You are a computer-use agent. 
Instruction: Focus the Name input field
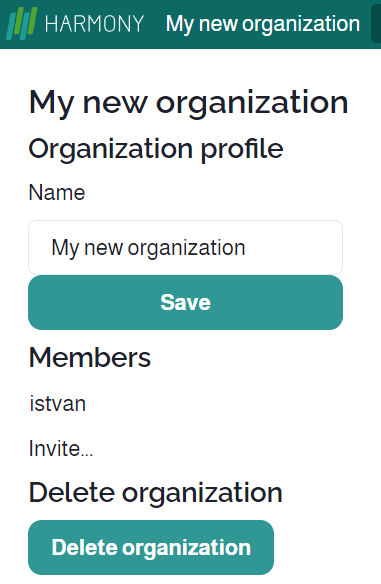pos(185,248)
